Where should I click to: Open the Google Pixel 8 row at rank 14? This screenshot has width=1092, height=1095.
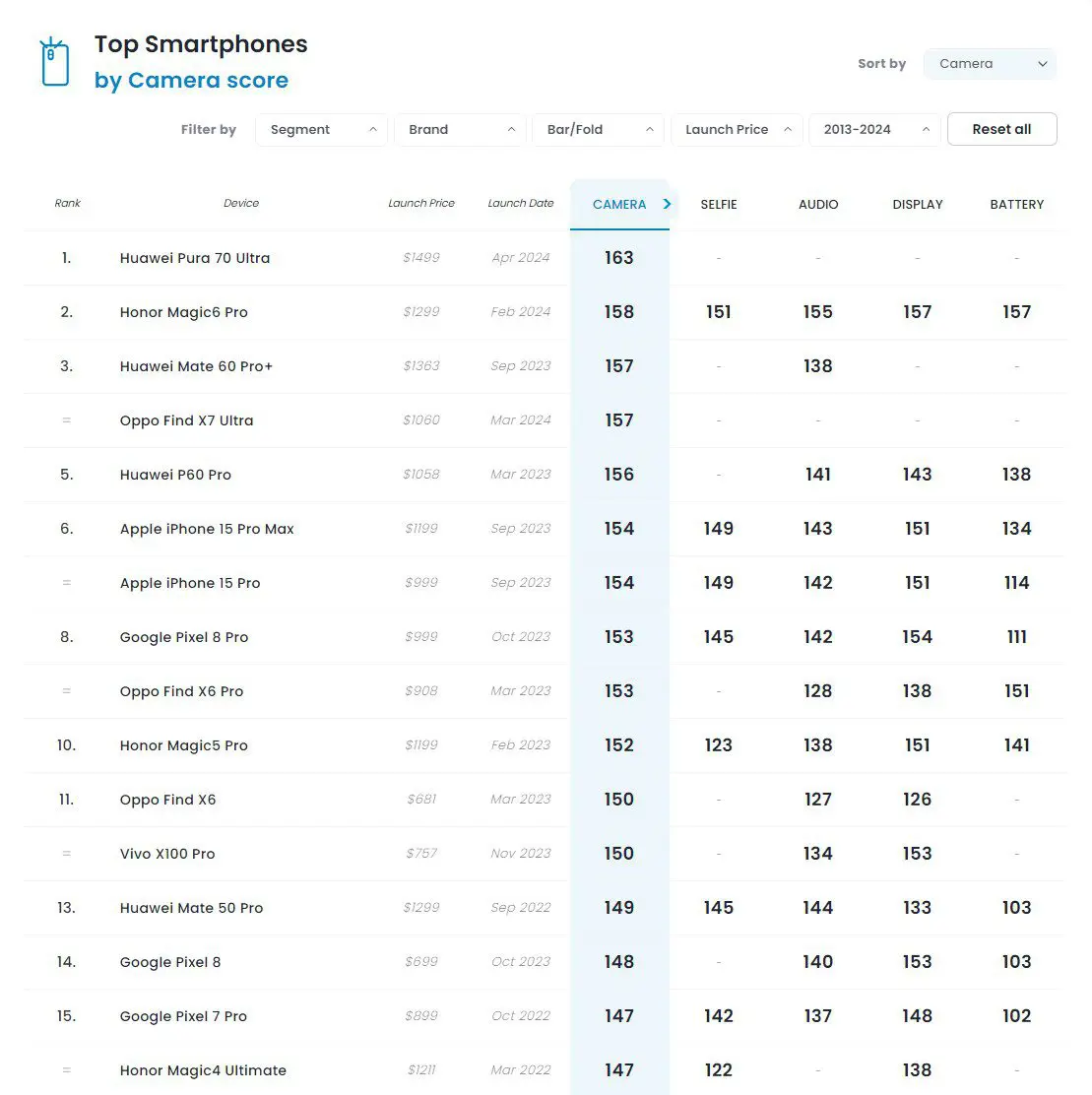(x=169, y=962)
